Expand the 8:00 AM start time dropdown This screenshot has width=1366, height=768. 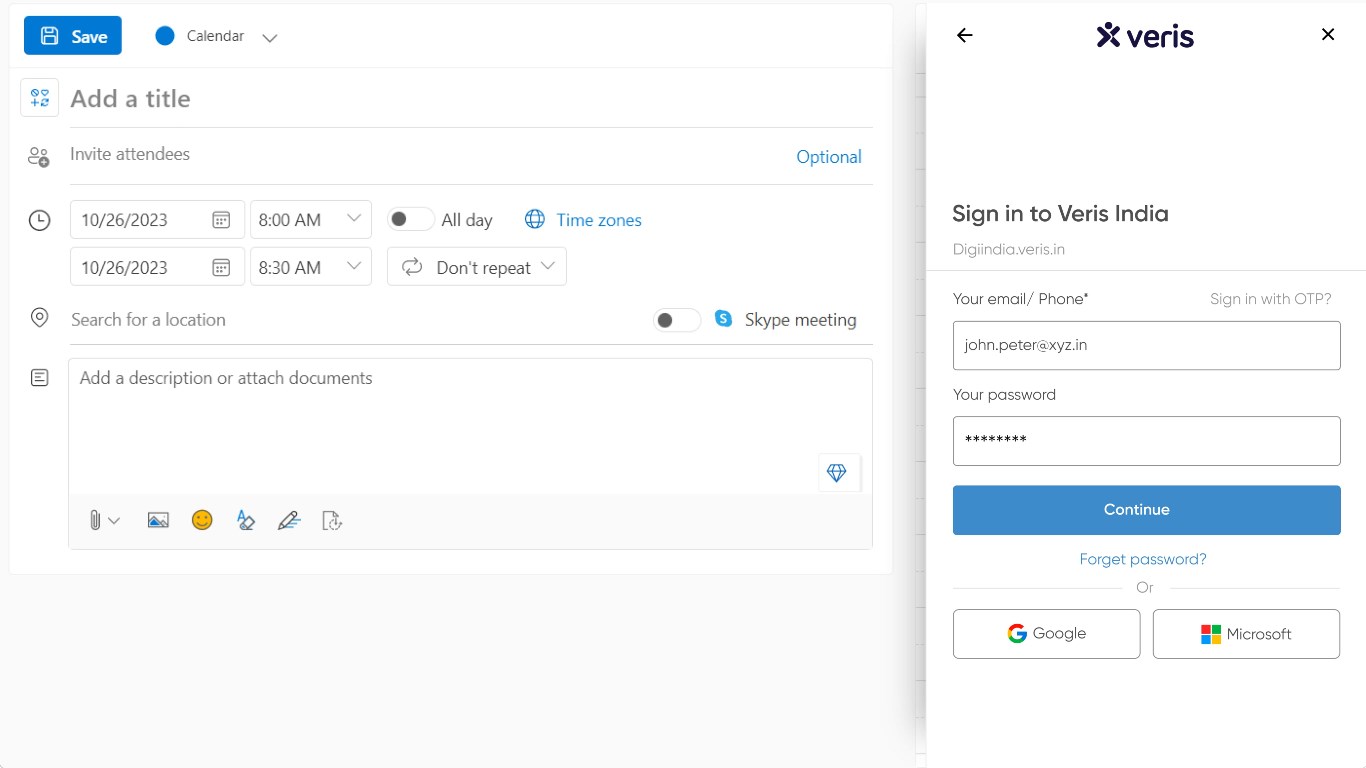coord(354,219)
